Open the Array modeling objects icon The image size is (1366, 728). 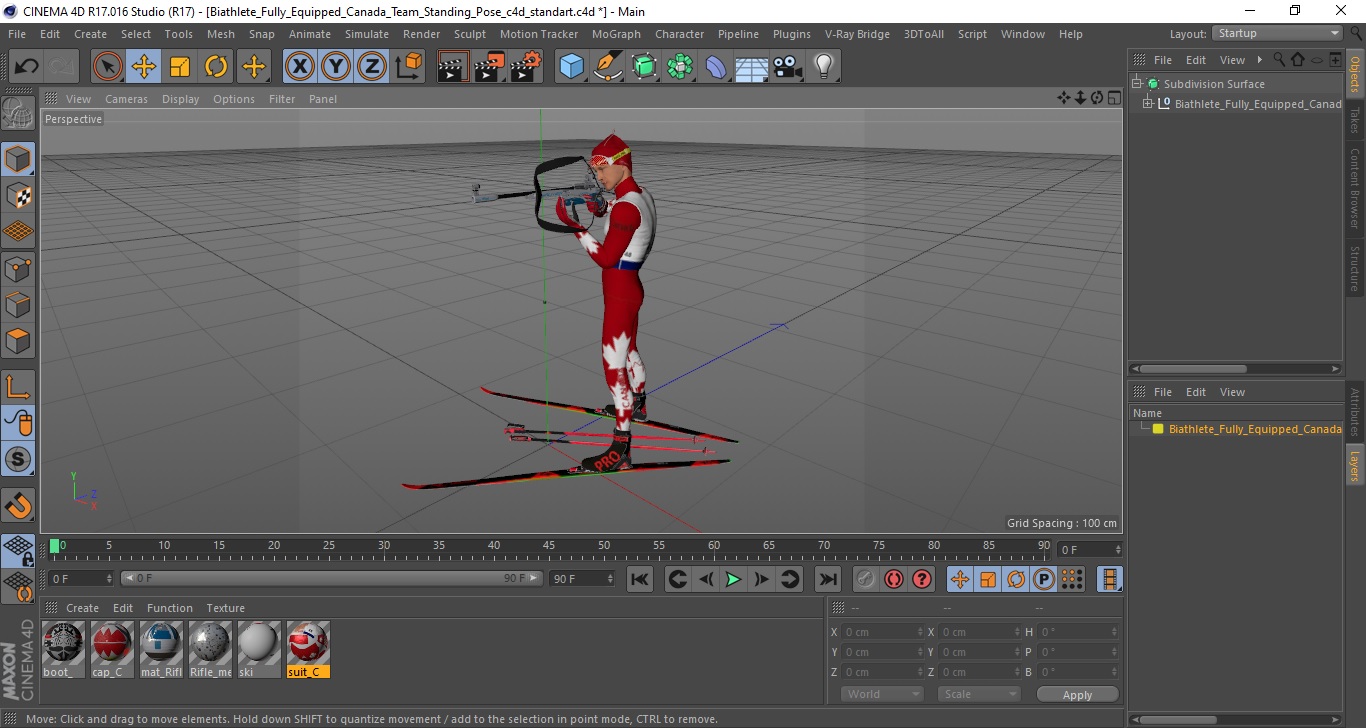[x=681, y=67]
